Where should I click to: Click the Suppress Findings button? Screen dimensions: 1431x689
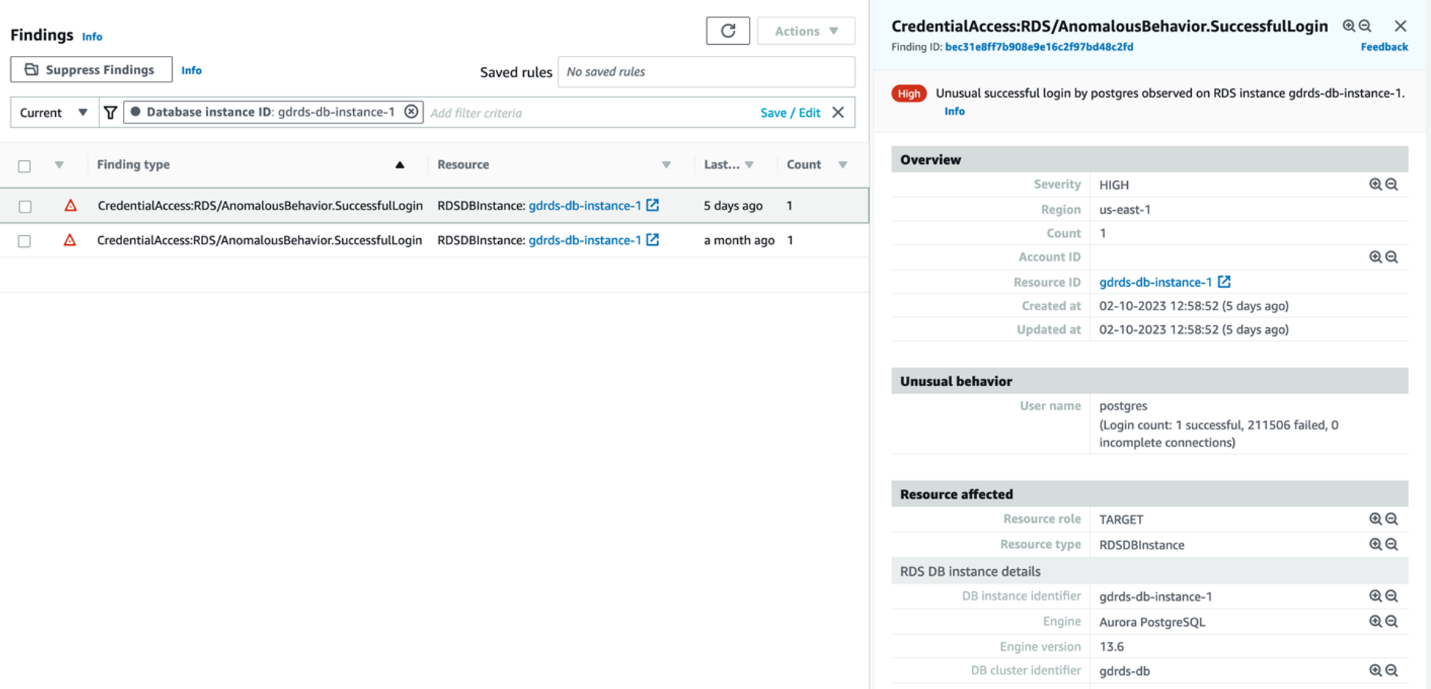(91, 69)
